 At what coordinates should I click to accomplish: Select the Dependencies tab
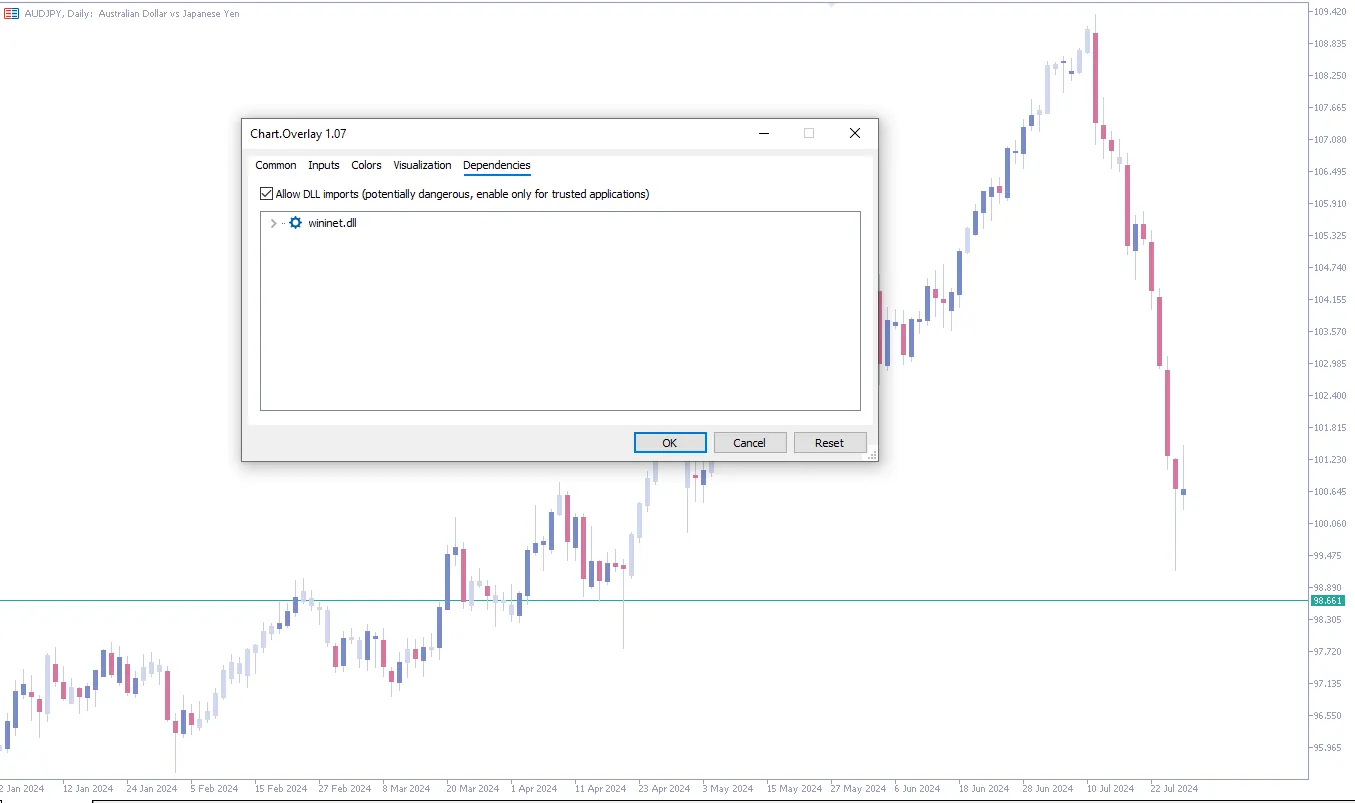coord(497,165)
